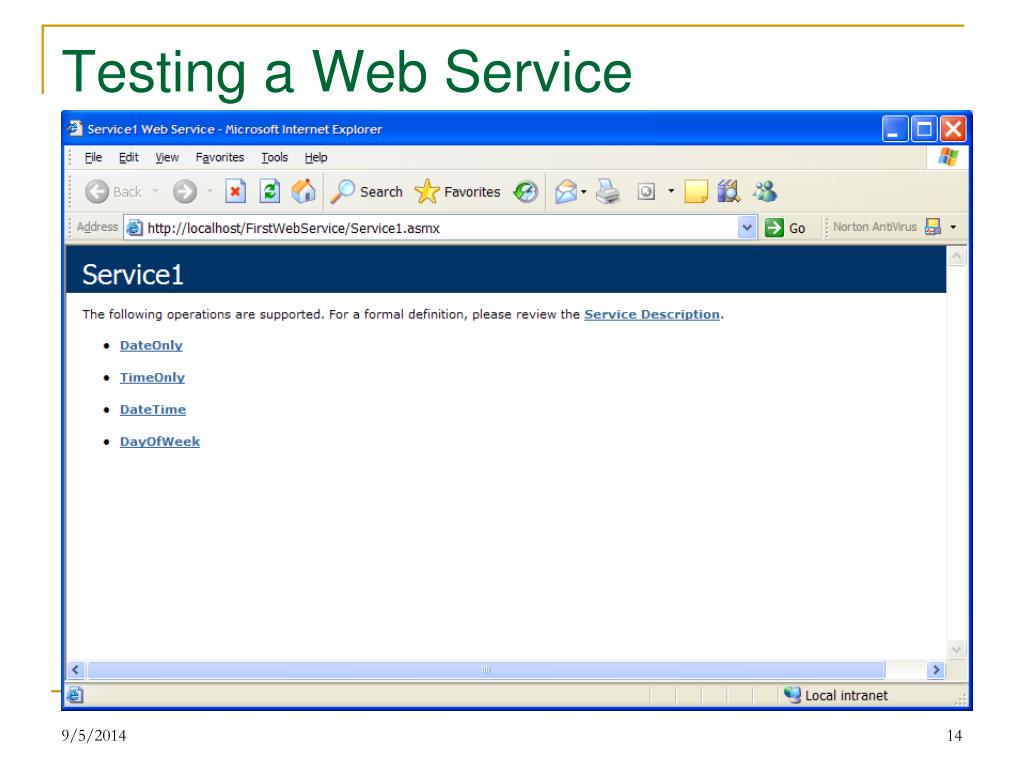Open the Norton AntiVirus dropdown arrow

(x=953, y=227)
